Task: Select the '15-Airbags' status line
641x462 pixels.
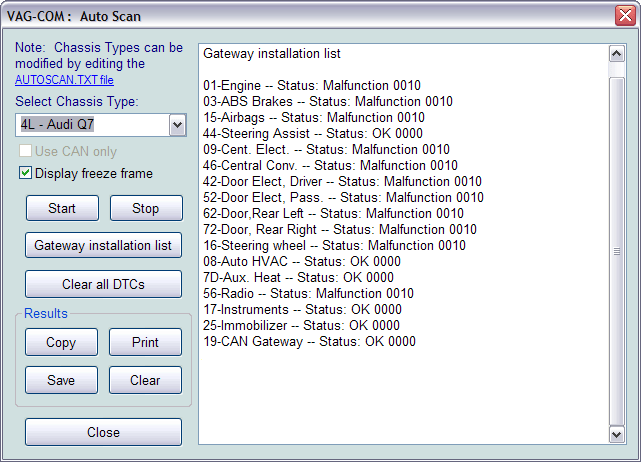Action: tap(314, 117)
